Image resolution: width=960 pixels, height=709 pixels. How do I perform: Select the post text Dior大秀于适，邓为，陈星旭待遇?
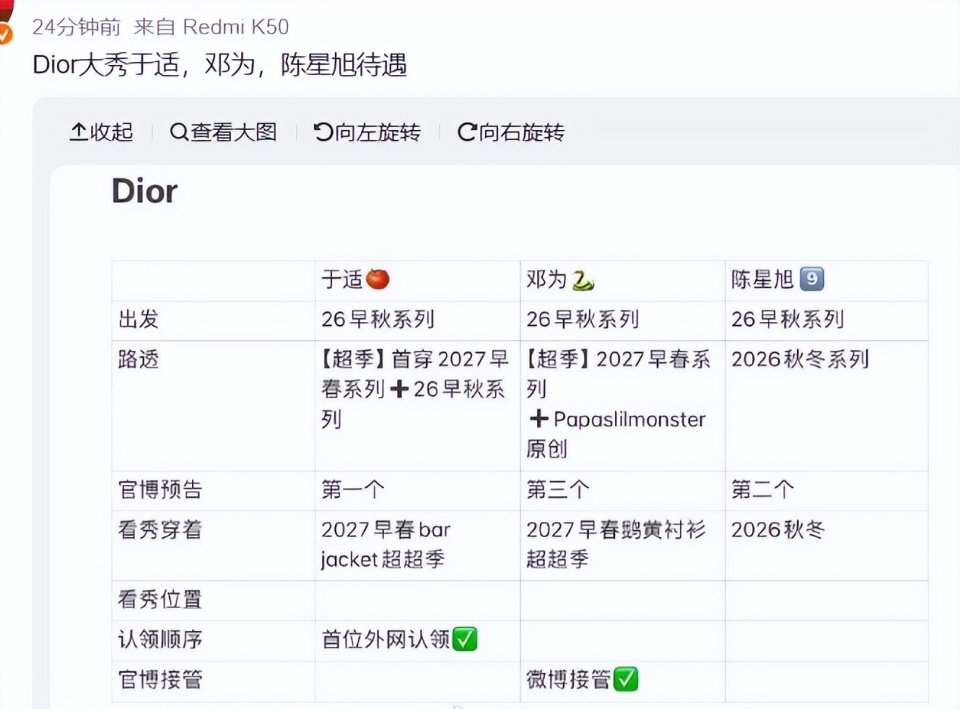(x=220, y=65)
